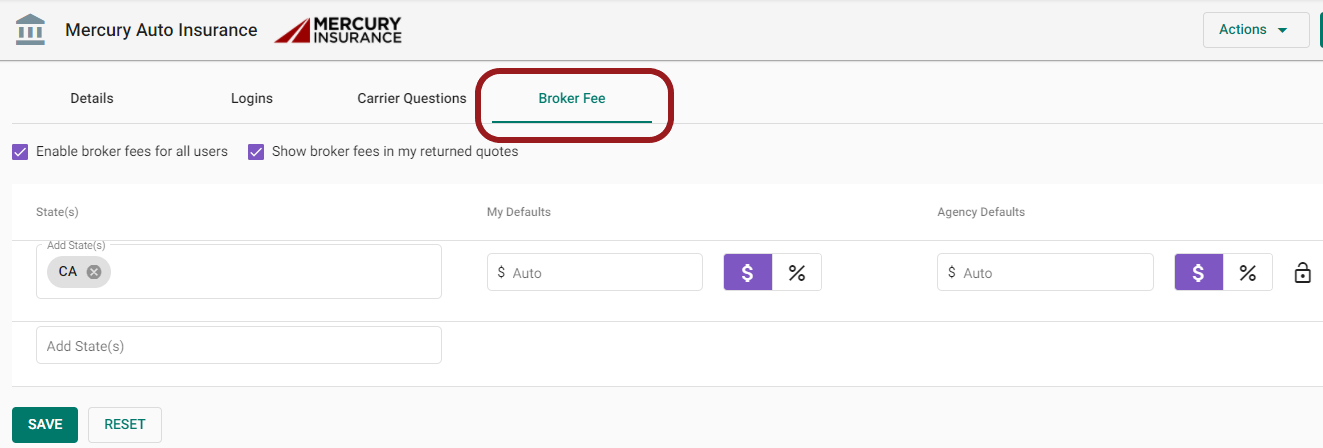1323x448 pixels.
Task: Click the bank building carrier icon
Action: point(31,30)
